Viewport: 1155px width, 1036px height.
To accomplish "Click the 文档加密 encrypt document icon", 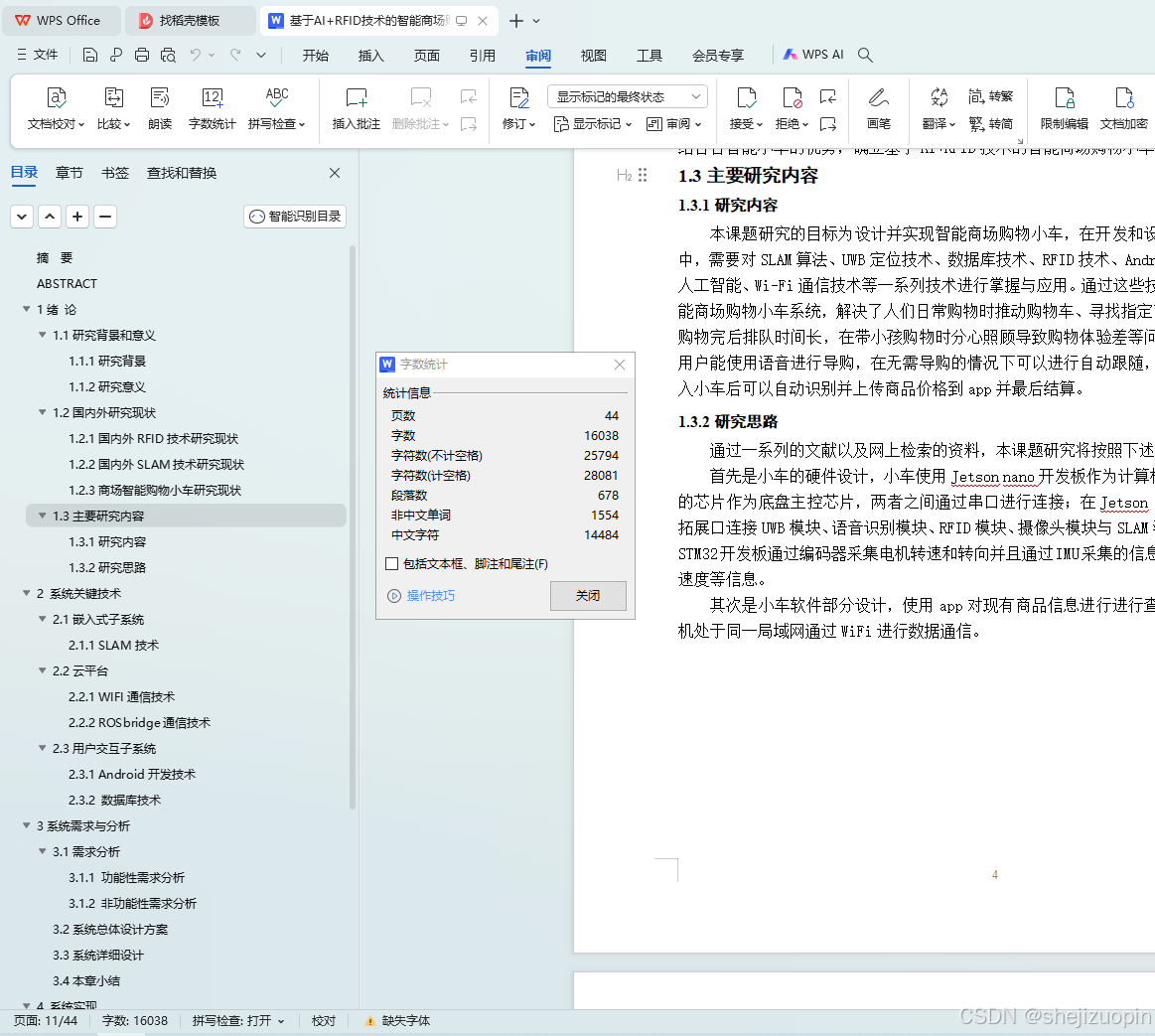I will 1124,97.
